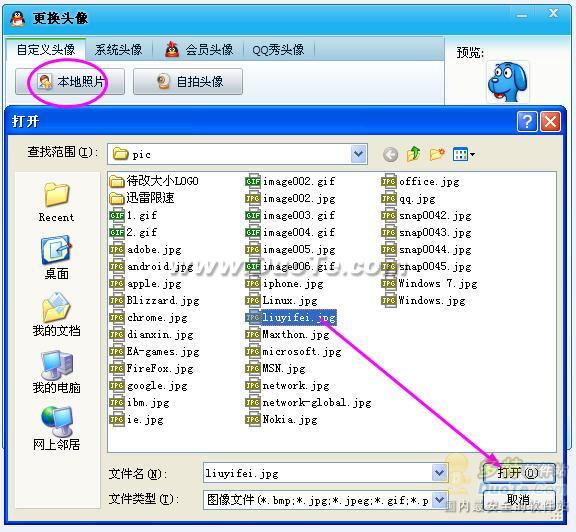Switch to the QQ秀头像 tab
The width and height of the screenshot is (576, 532).
tap(278, 50)
